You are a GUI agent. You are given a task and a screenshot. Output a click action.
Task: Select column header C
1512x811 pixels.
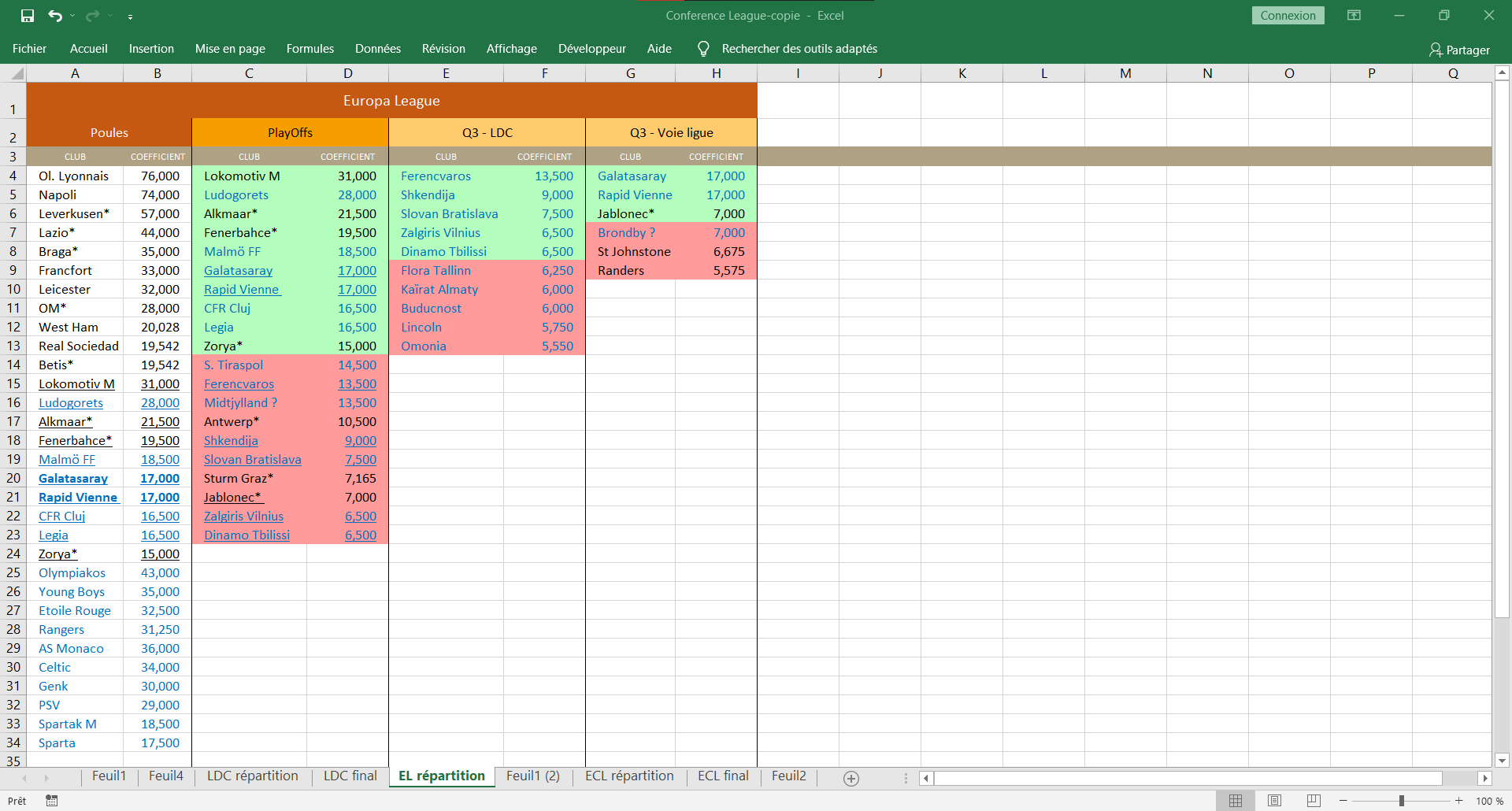click(x=249, y=73)
